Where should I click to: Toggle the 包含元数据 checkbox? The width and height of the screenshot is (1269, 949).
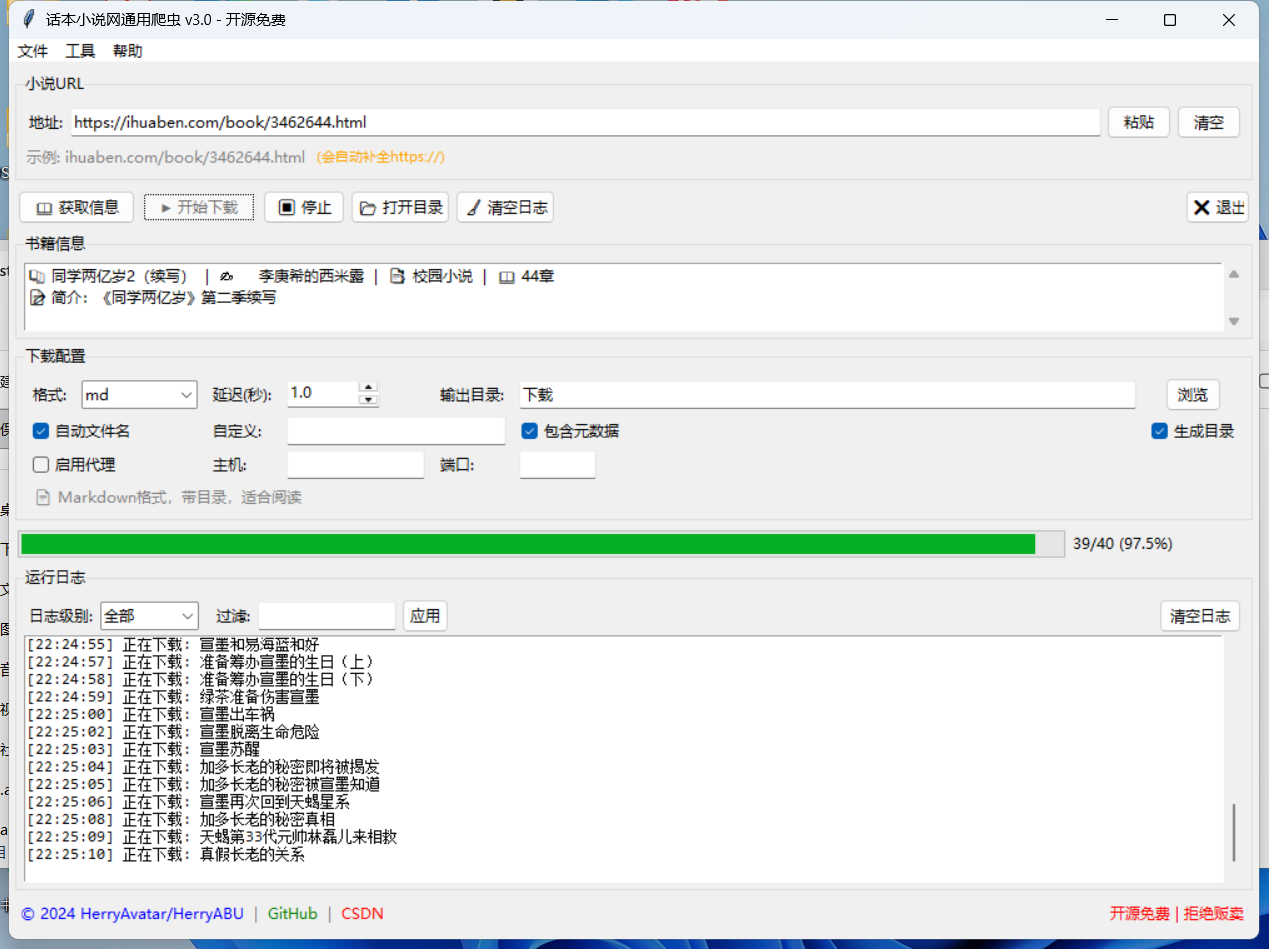point(570,431)
